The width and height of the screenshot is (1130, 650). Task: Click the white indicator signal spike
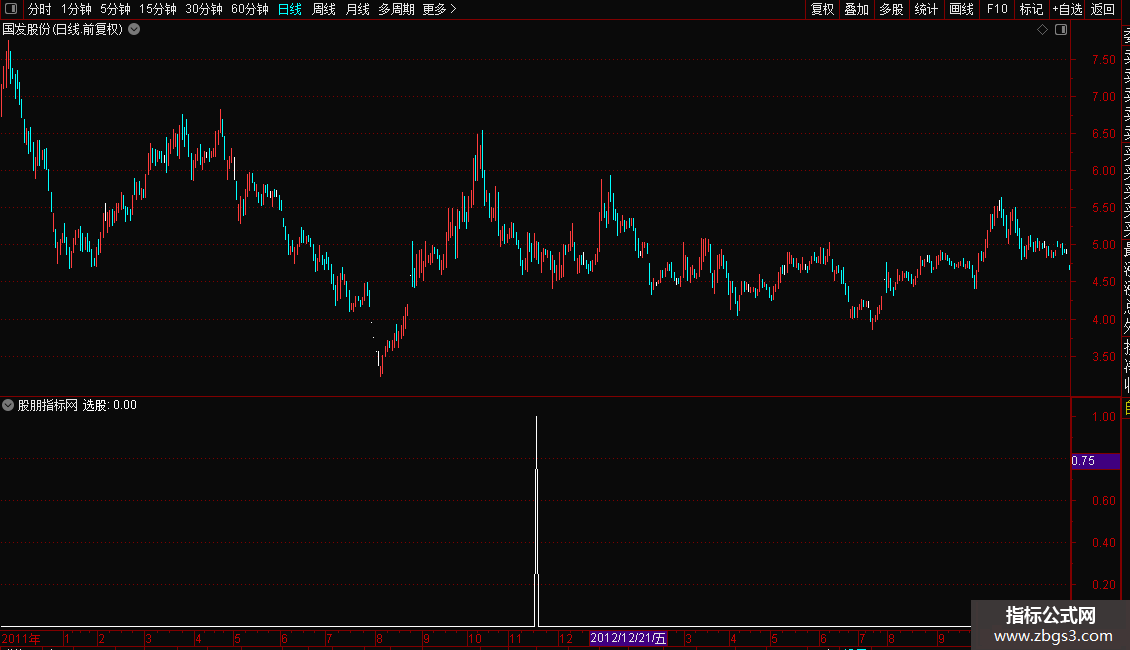pos(536,521)
